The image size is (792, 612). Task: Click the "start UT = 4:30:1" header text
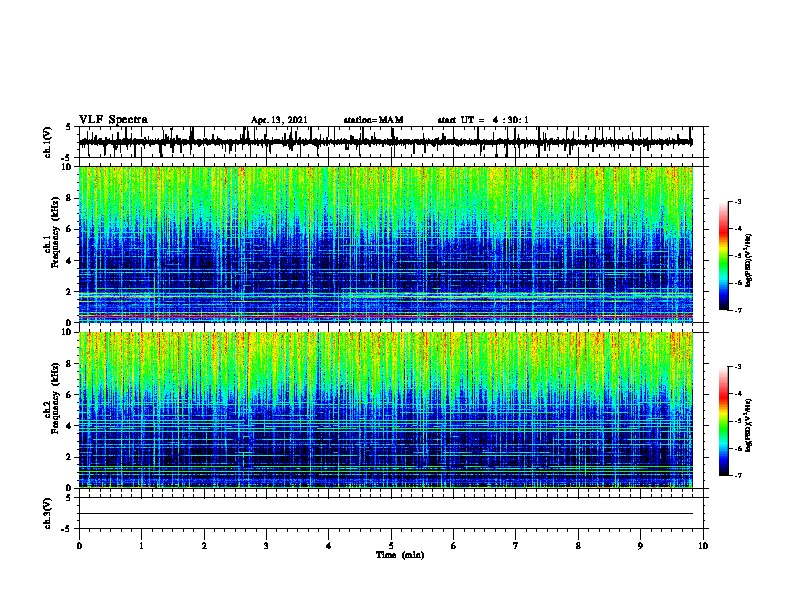(483, 120)
